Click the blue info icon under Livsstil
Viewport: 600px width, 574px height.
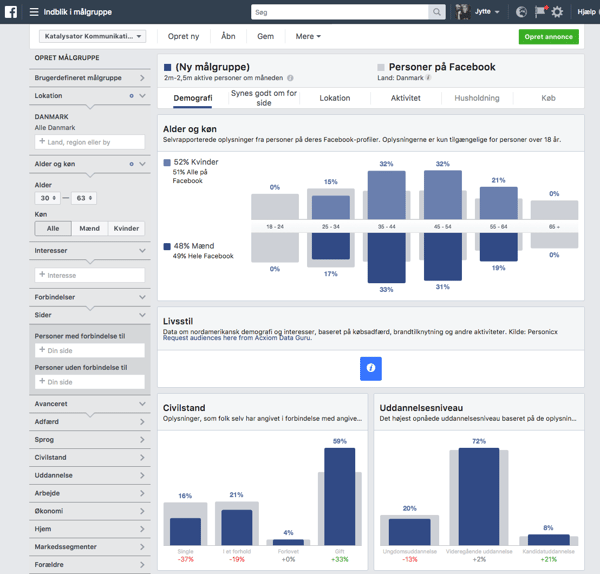point(370,368)
